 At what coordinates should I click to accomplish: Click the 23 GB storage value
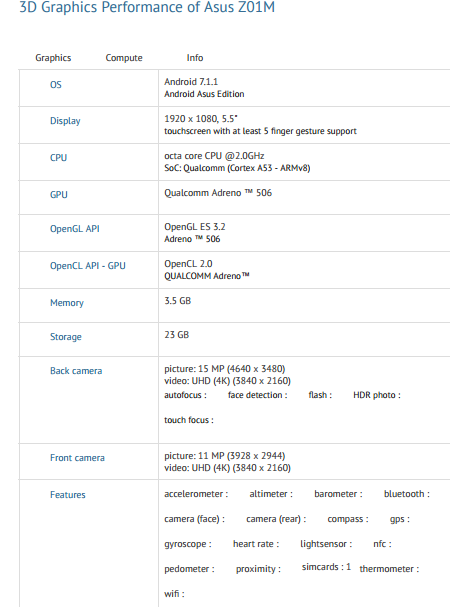(177, 334)
